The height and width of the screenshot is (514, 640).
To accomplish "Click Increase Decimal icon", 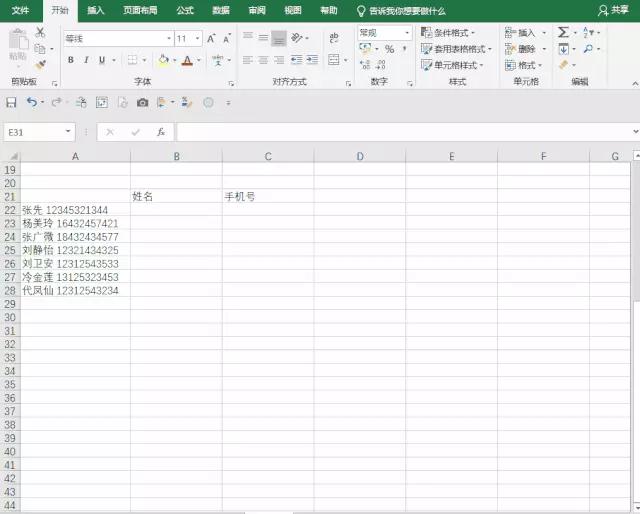I will click(x=365, y=65).
